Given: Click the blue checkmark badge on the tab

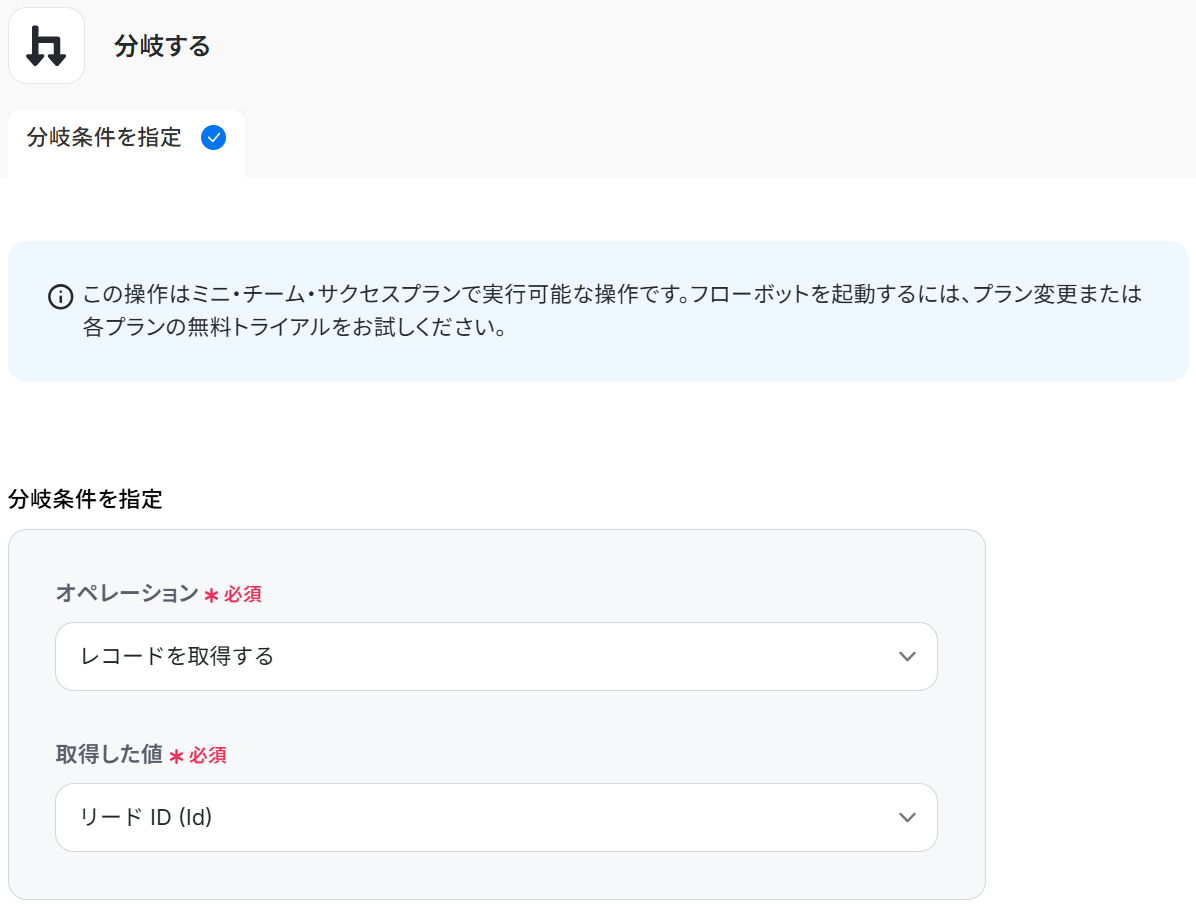Looking at the screenshot, I should pyautogui.click(x=213, y=138).
